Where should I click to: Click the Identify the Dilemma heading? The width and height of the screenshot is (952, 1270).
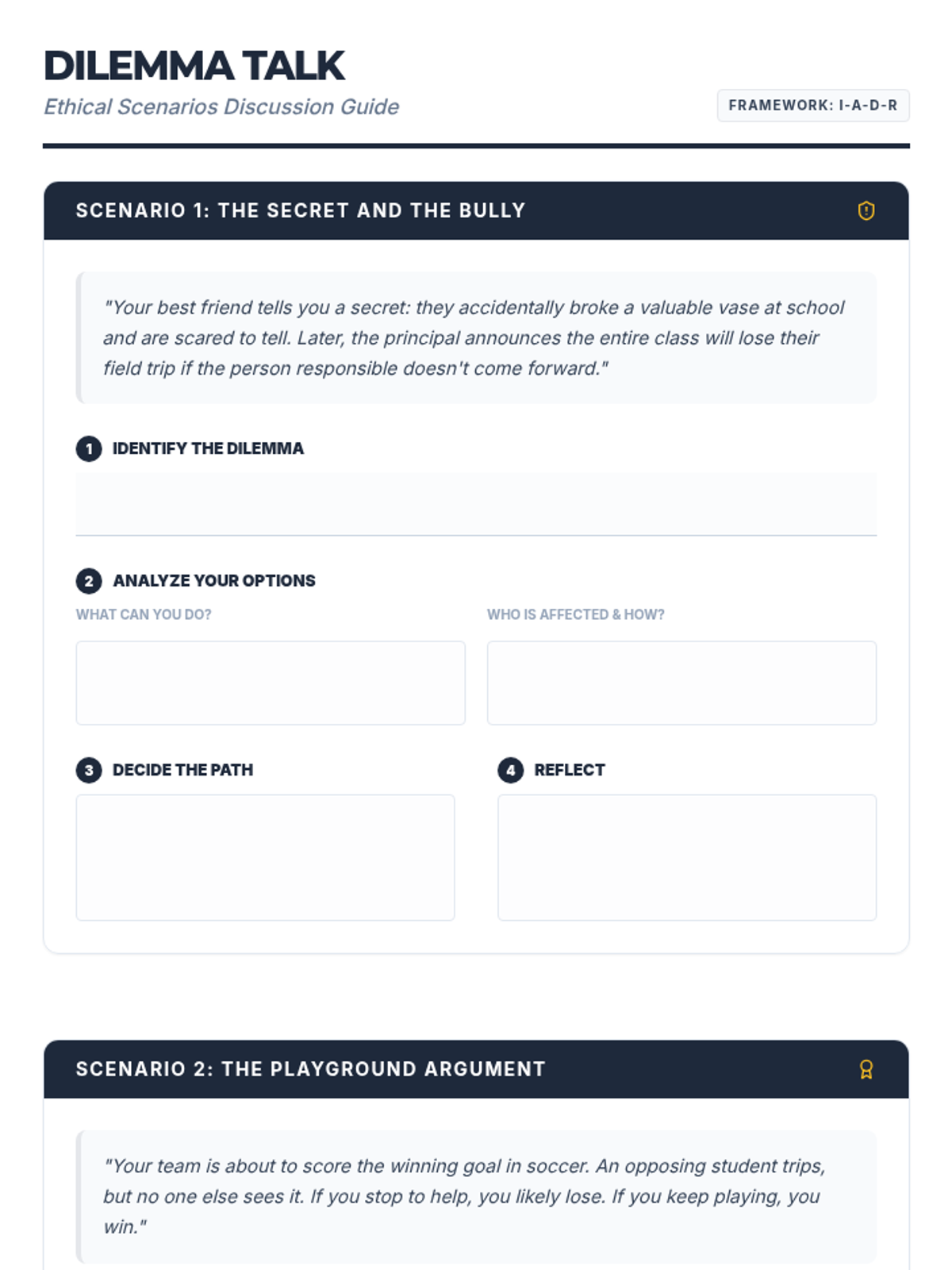point(208,448)
